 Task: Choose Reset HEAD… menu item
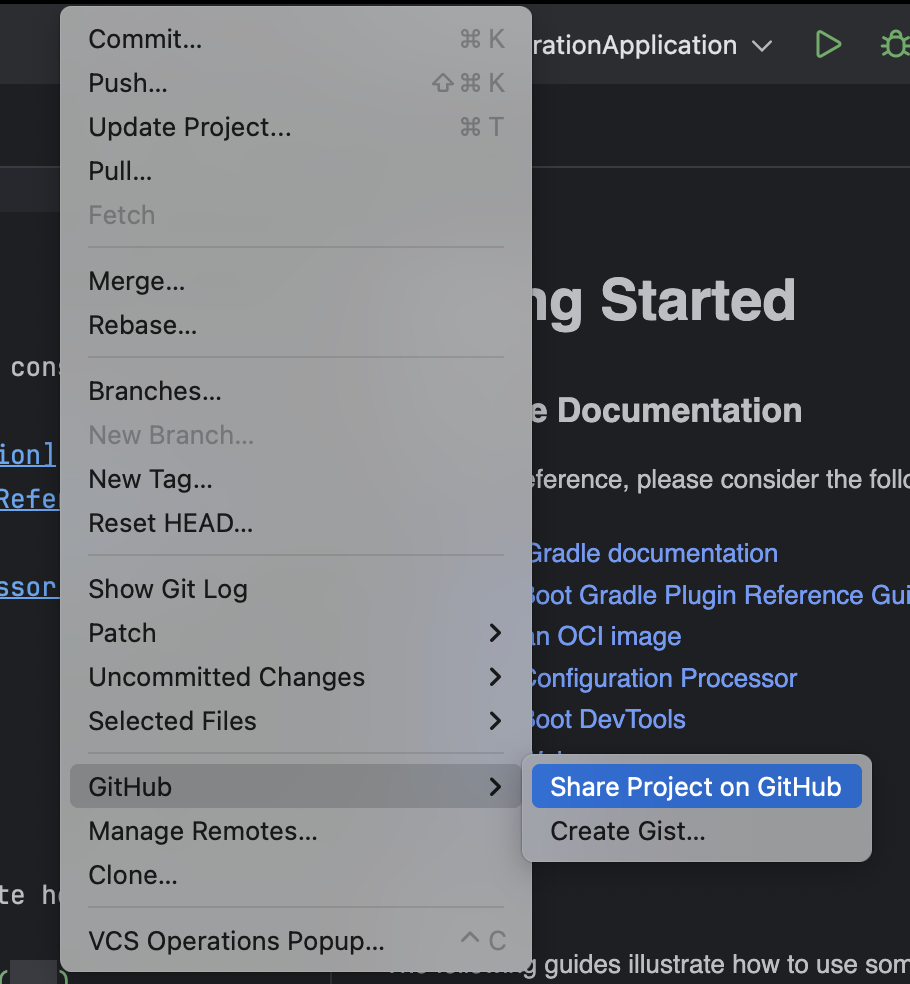click(x=296, y=523)
